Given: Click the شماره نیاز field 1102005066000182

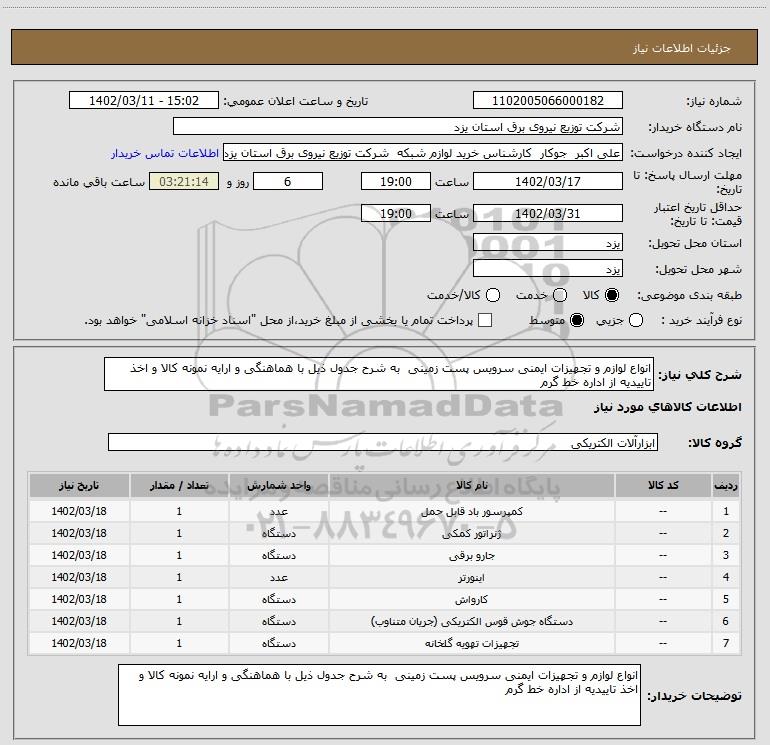Looking at the screenshot, I should 548,101.
